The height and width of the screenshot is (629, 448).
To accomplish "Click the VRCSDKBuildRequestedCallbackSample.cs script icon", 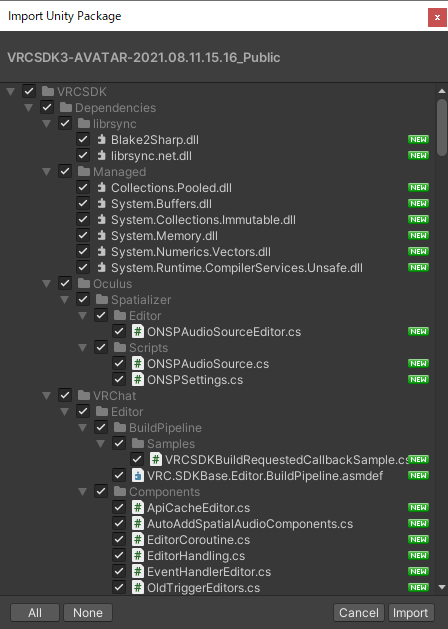I will click(156, 460).
